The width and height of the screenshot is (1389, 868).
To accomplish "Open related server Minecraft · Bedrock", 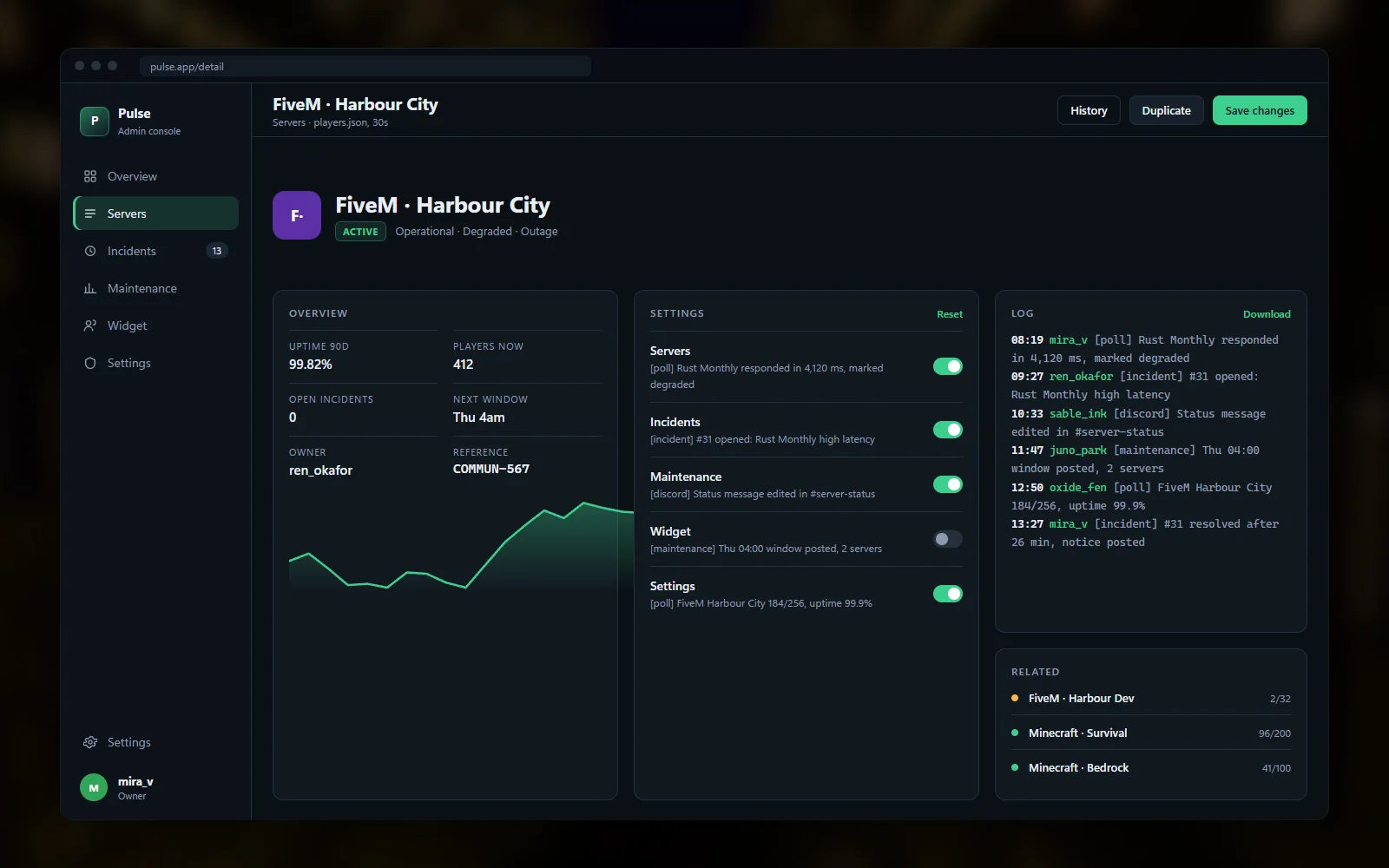I will point(1151,767).
